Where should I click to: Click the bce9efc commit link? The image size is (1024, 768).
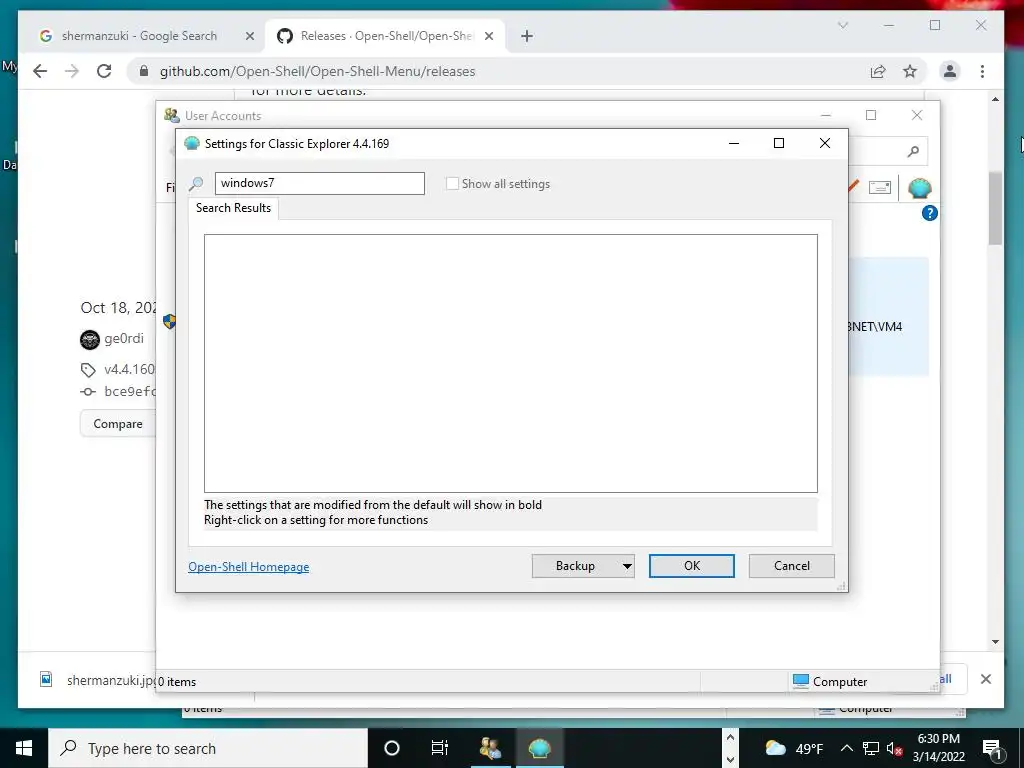point(129,391)
